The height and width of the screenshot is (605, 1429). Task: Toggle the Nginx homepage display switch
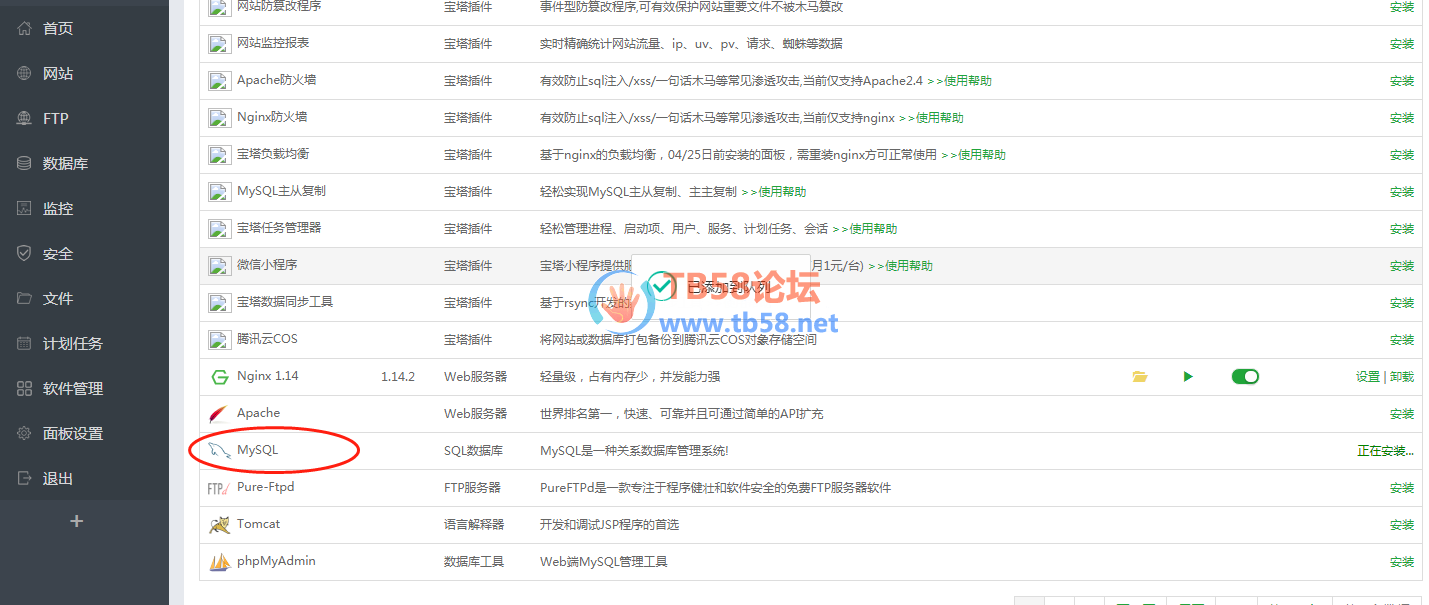(1245, 377)
